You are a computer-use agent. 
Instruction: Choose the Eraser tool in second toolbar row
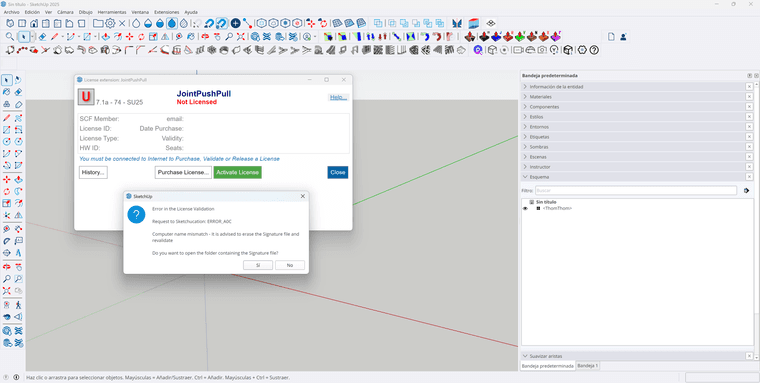[42, 37]
